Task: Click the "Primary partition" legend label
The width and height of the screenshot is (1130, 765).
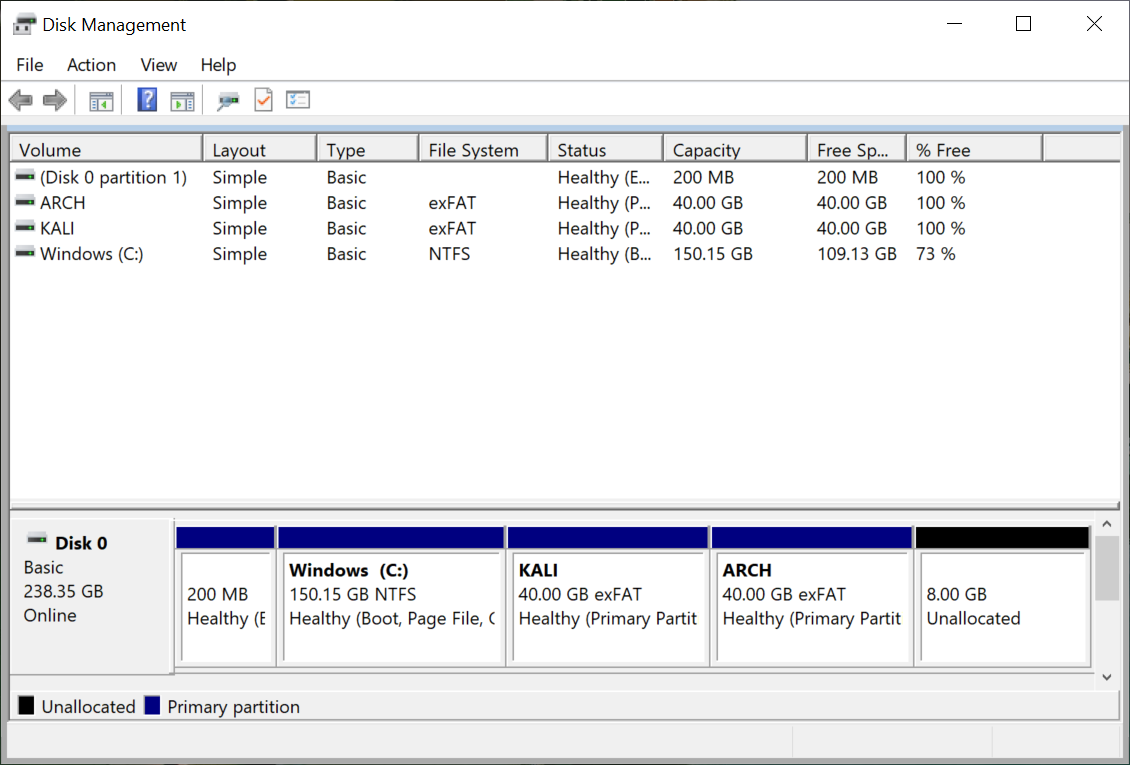Action: (233, 707)
